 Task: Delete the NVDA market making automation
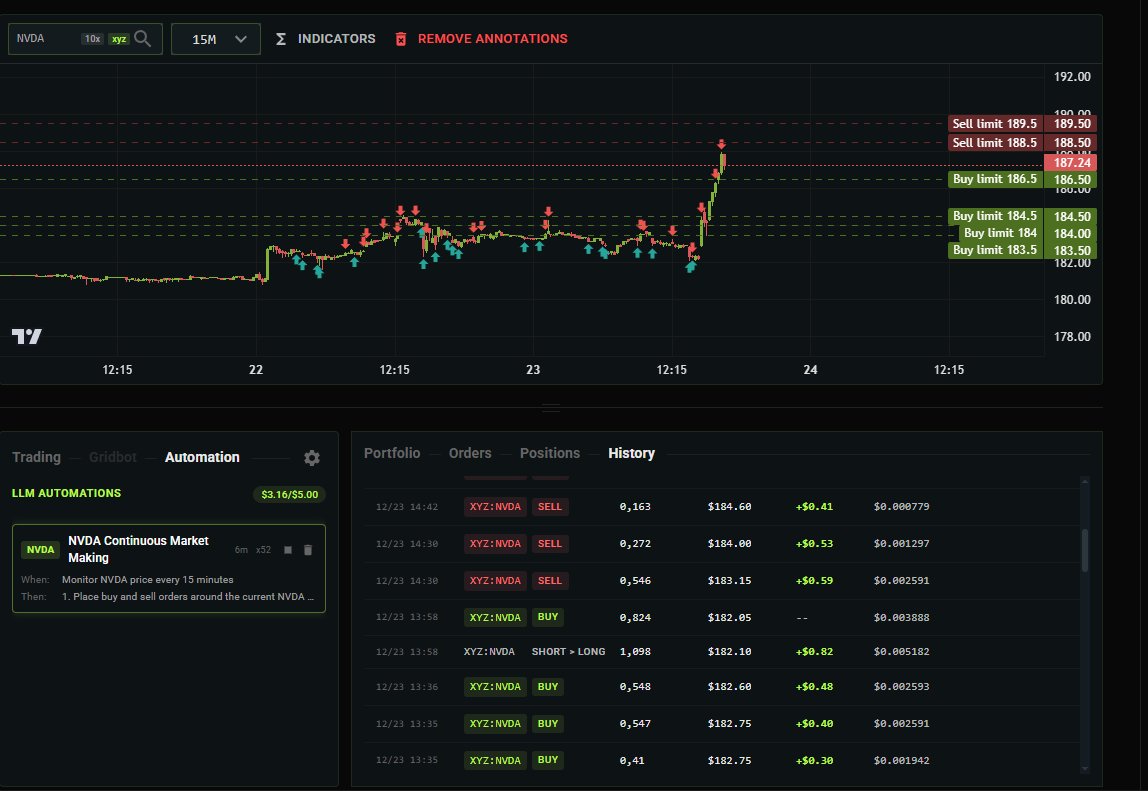pos(308,549)
